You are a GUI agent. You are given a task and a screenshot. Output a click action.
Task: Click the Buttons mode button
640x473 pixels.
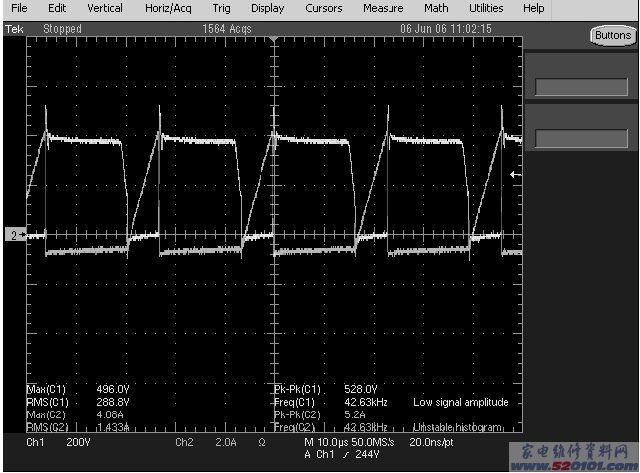pos(612,35)
